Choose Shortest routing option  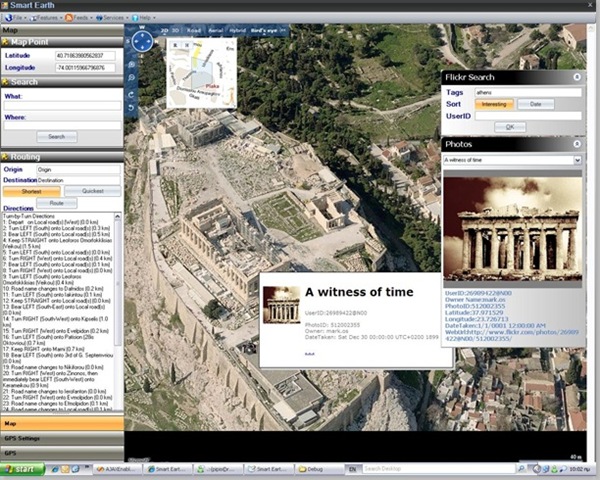click(31, 191)
